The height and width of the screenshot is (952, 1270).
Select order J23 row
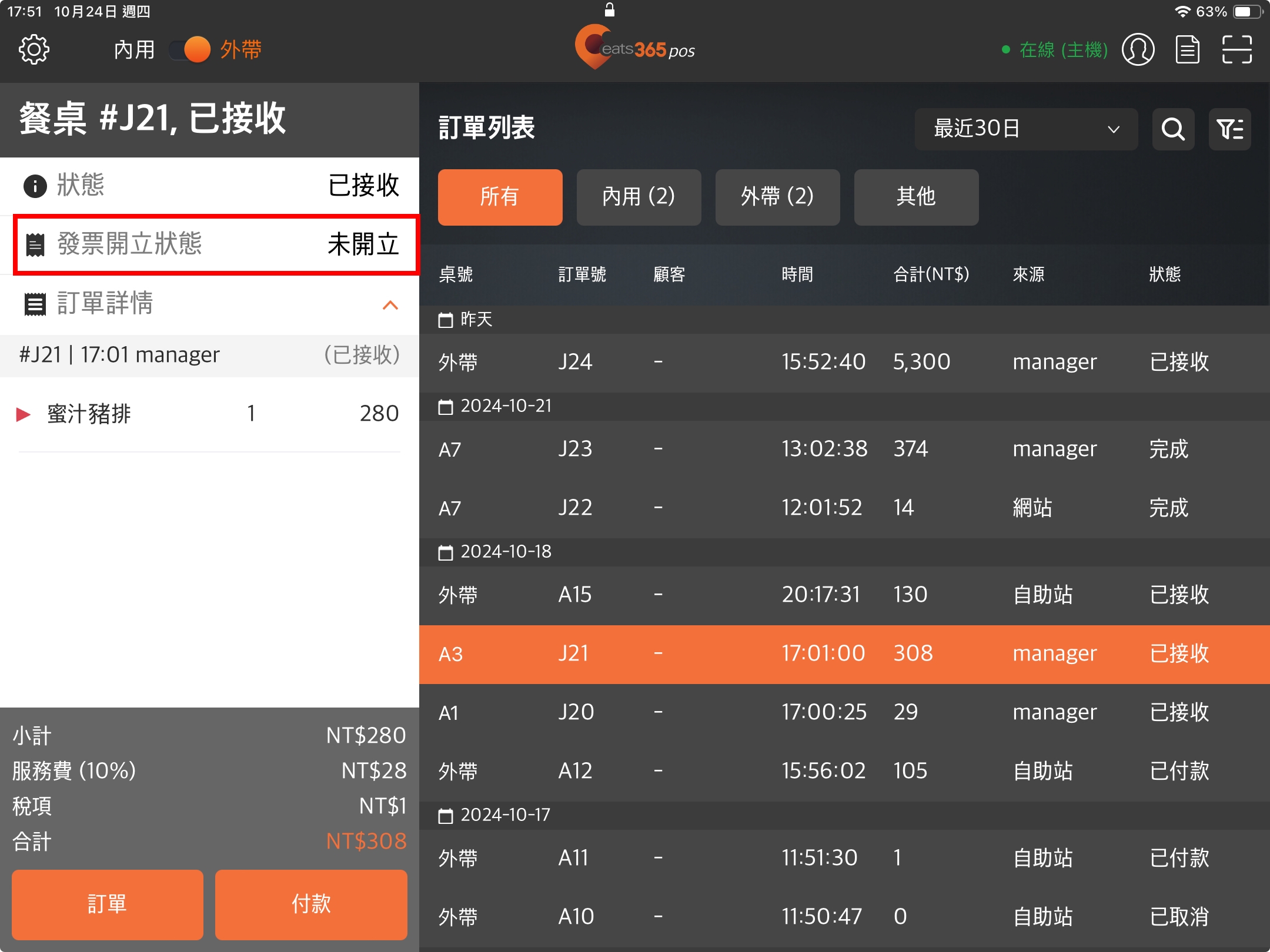(x=844, y=450)
